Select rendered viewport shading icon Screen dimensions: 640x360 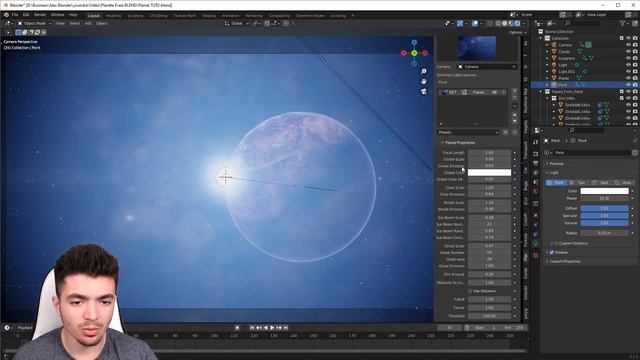(x=518, y=24)
